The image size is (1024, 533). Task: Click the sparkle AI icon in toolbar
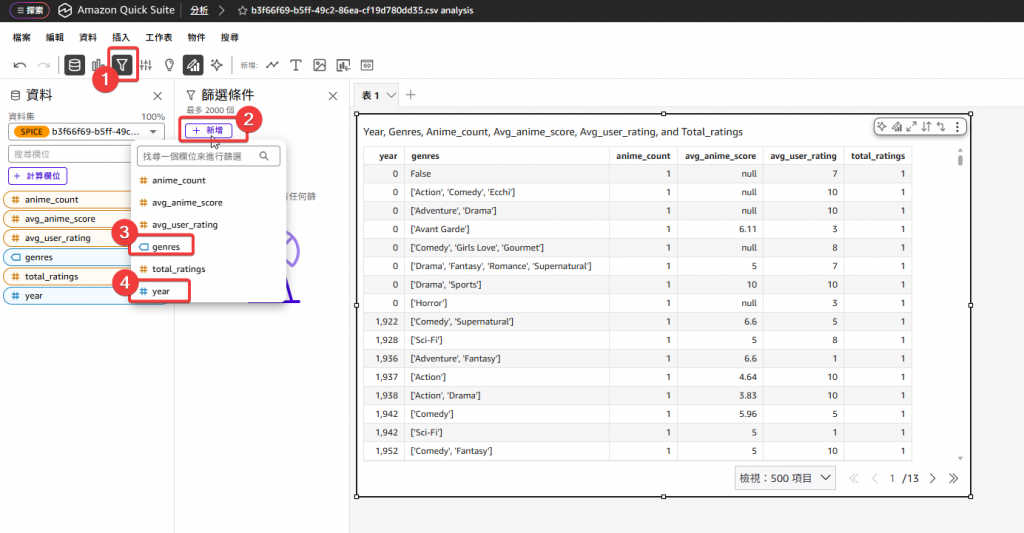click(x=216, y=65)
